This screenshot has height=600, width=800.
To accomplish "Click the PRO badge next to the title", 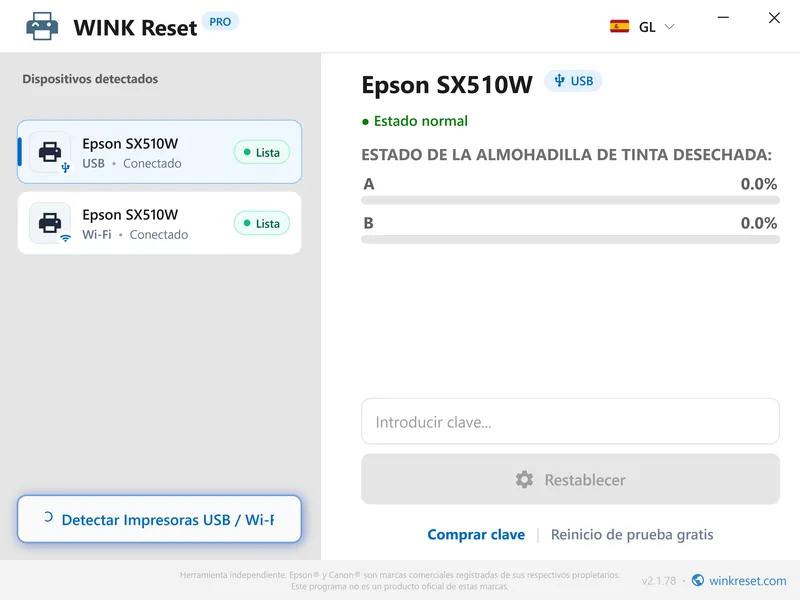I will click(220, 22).
